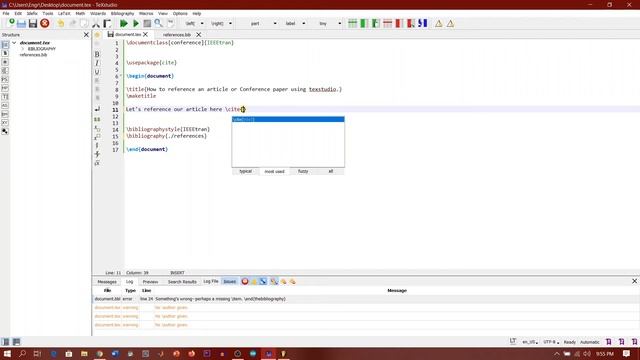Toggle side panel with bottom-left status icon
The width and height of the screenshot is (640, 360).
[5, 342]
